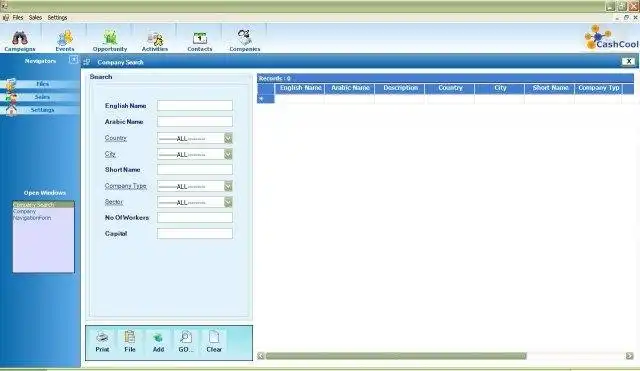Click the Capital input field
640x371 pixels.
coord(195,233)
